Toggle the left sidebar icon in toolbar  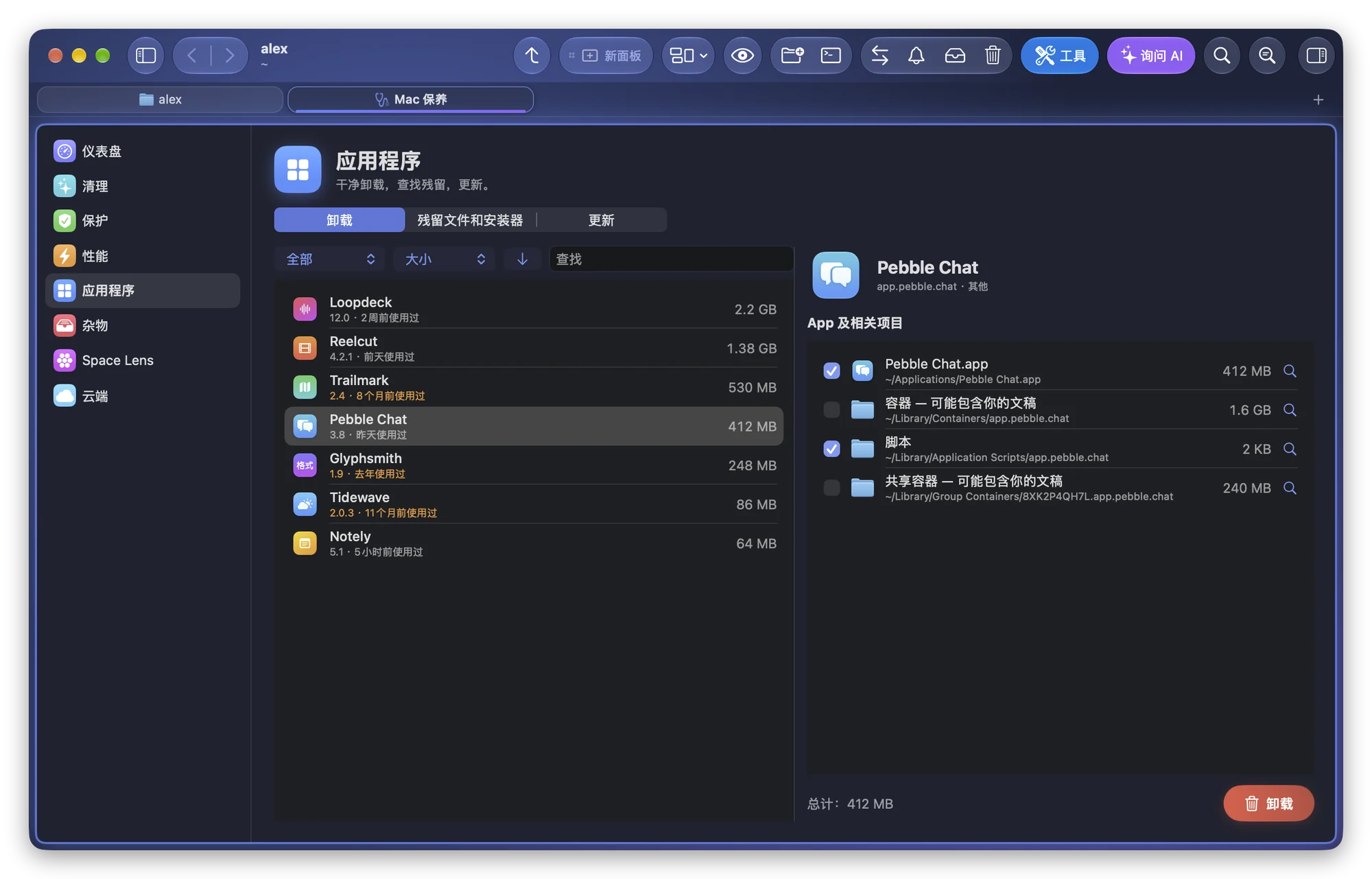point(145,56)
